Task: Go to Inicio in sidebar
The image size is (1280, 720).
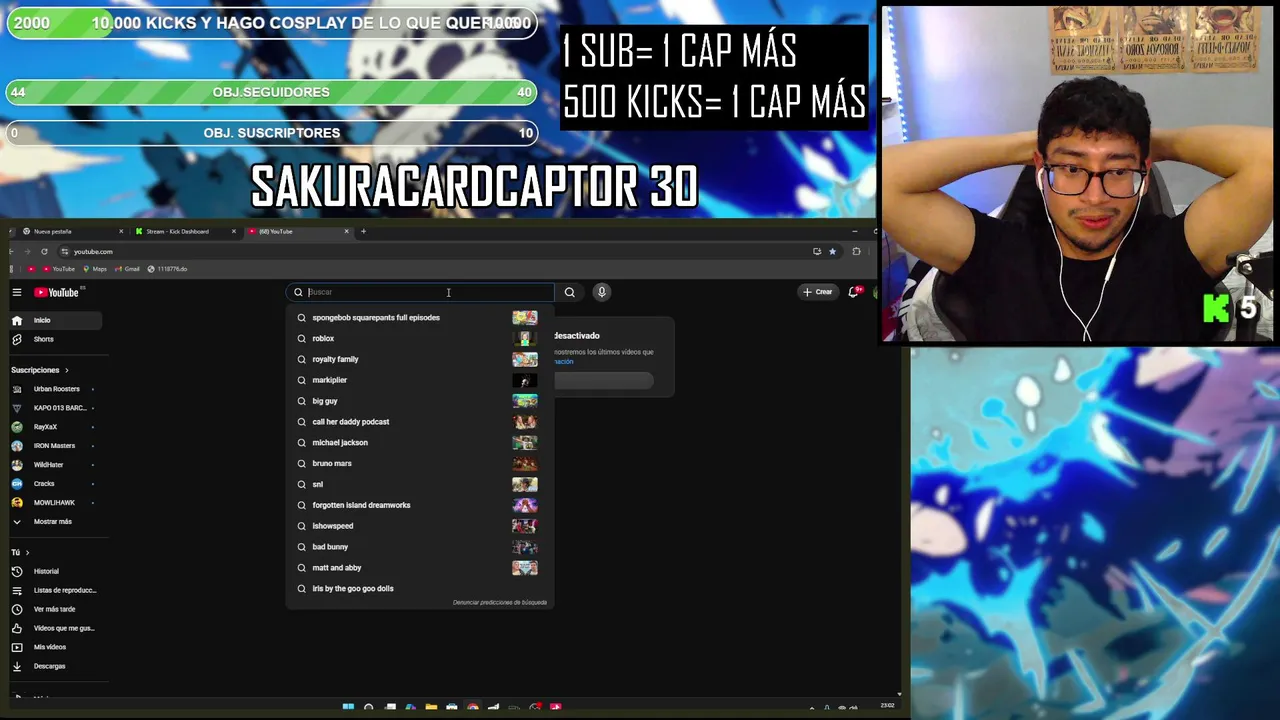Action: point(56,320)
